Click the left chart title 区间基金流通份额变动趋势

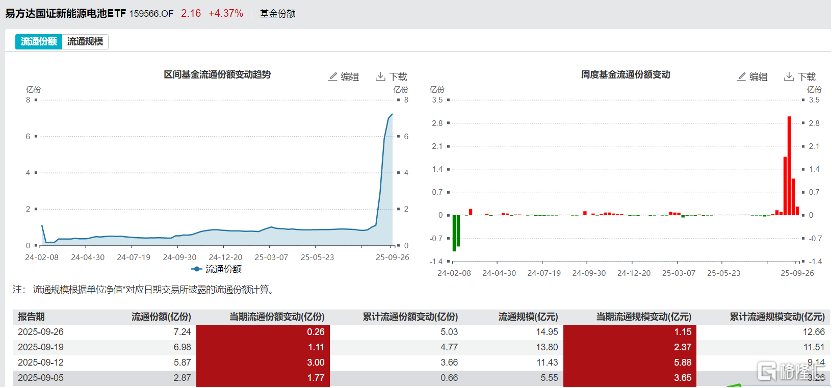[217, 75]
